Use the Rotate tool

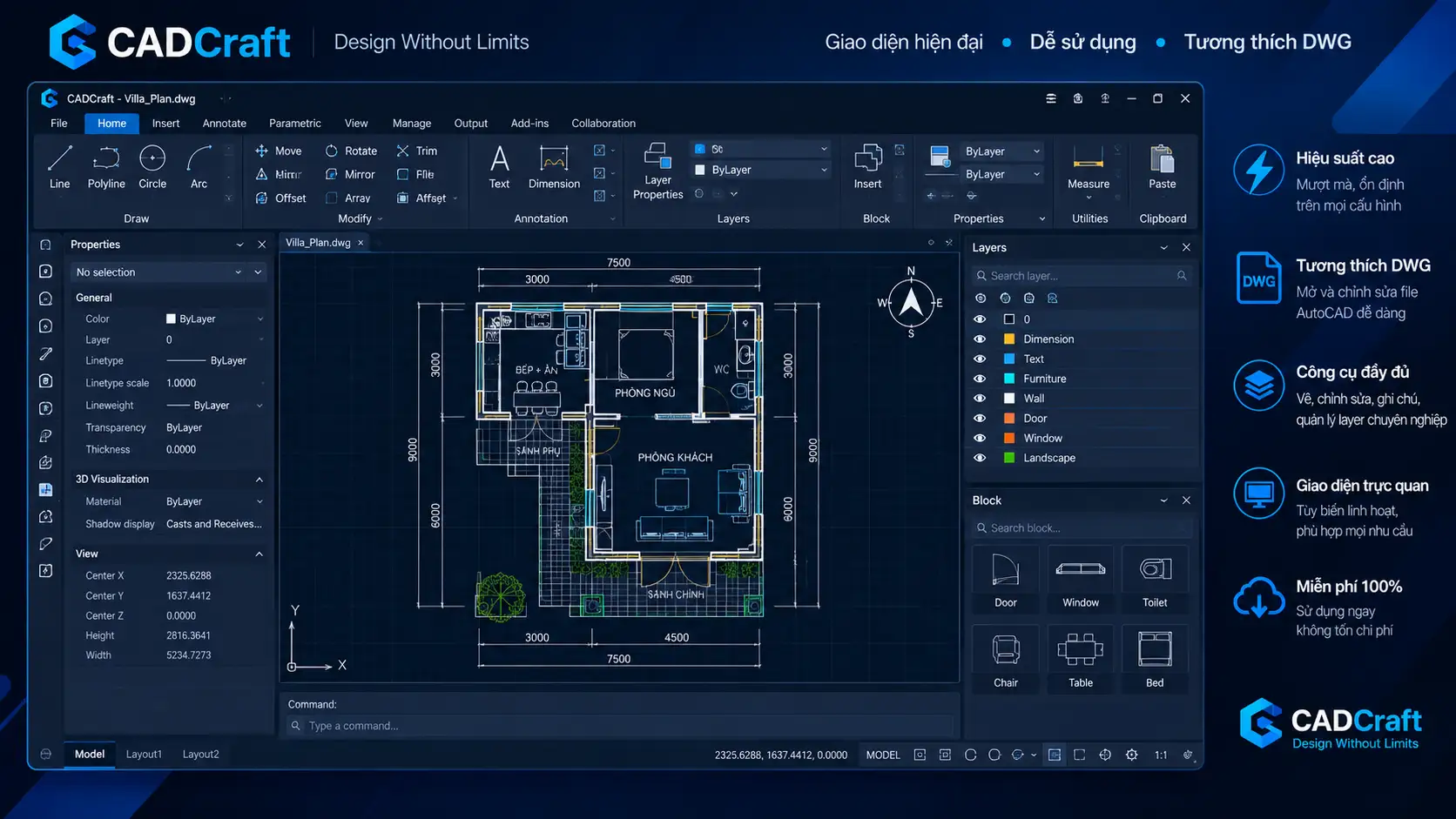[352, 151]
